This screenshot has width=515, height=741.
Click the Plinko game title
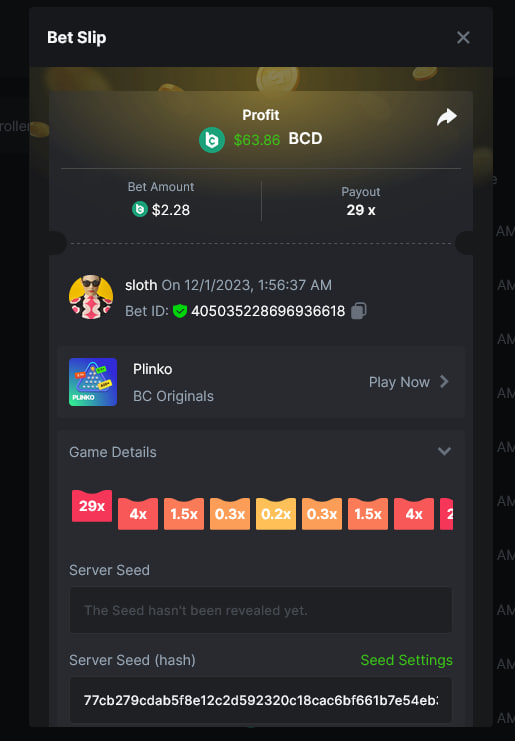click(x=153, y=369)
